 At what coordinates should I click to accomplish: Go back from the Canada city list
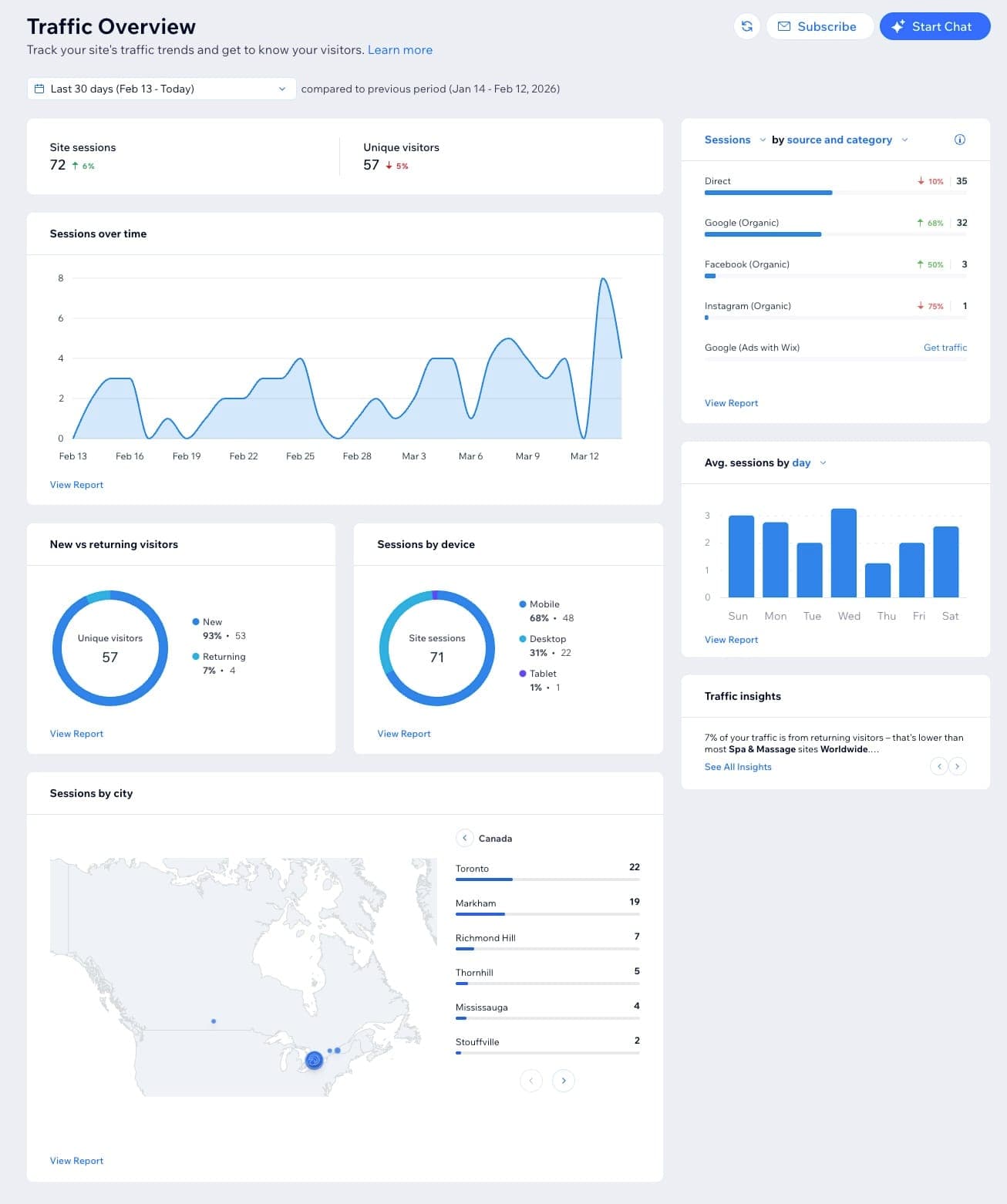point(465,838)
